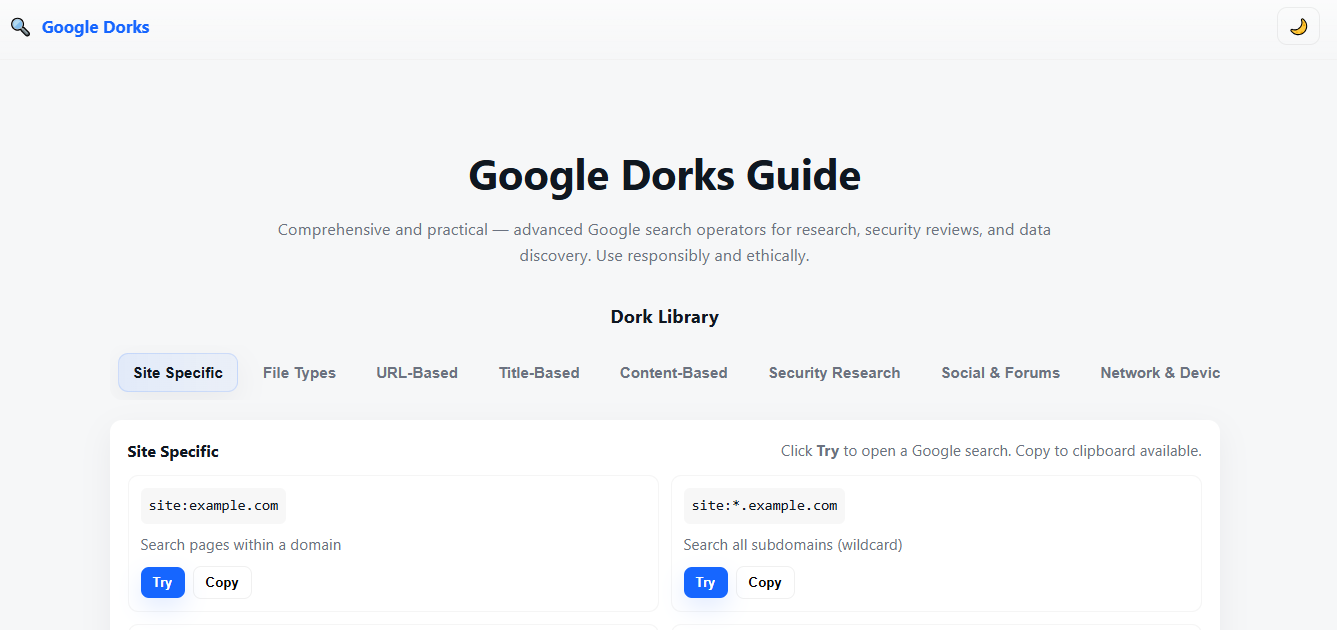The width and height of the screenshot is (1337, 630).
Task: Open the Social & Forums category
Action: [1000, 372]
